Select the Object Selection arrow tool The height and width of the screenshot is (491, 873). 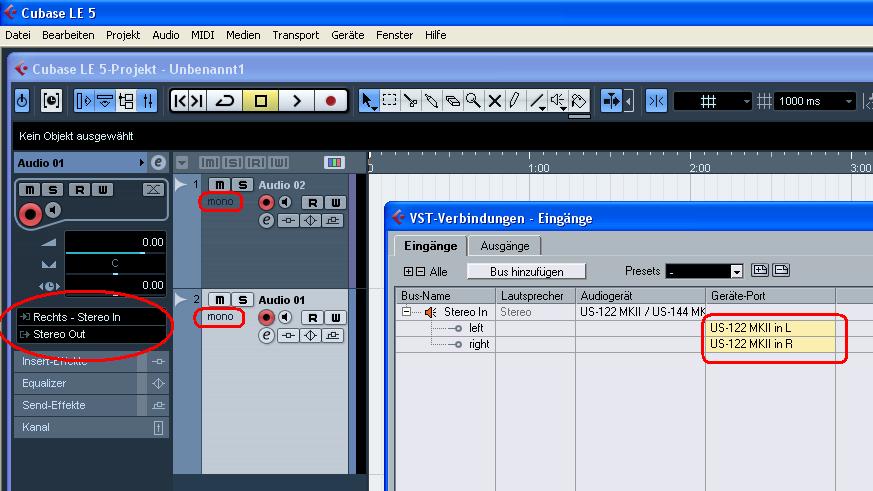tap(368, 101)
